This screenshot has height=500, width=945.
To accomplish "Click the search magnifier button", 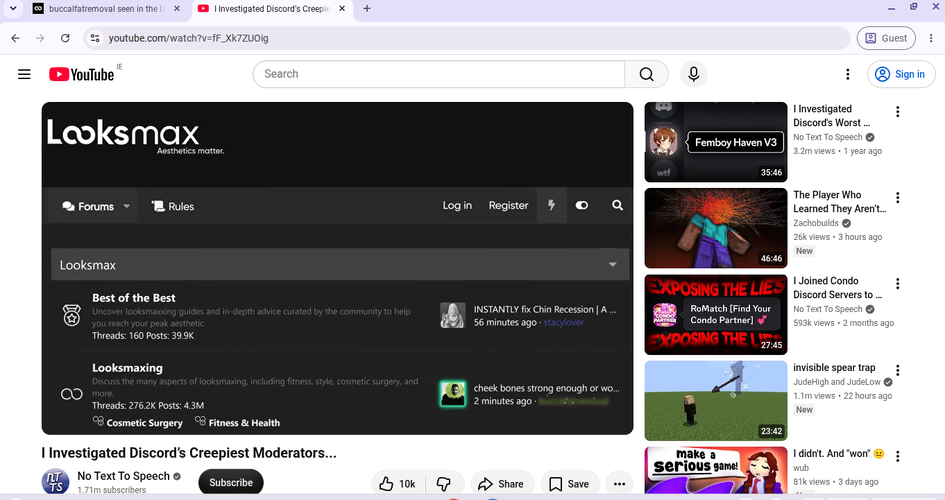I will coord(646,74).
